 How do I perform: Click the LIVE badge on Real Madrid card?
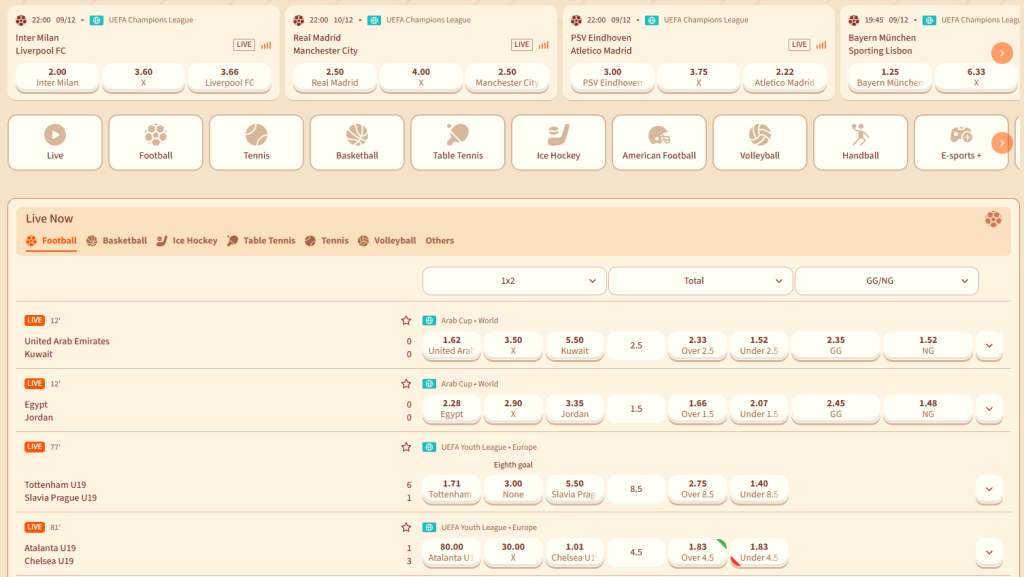[x=521, y=44]
